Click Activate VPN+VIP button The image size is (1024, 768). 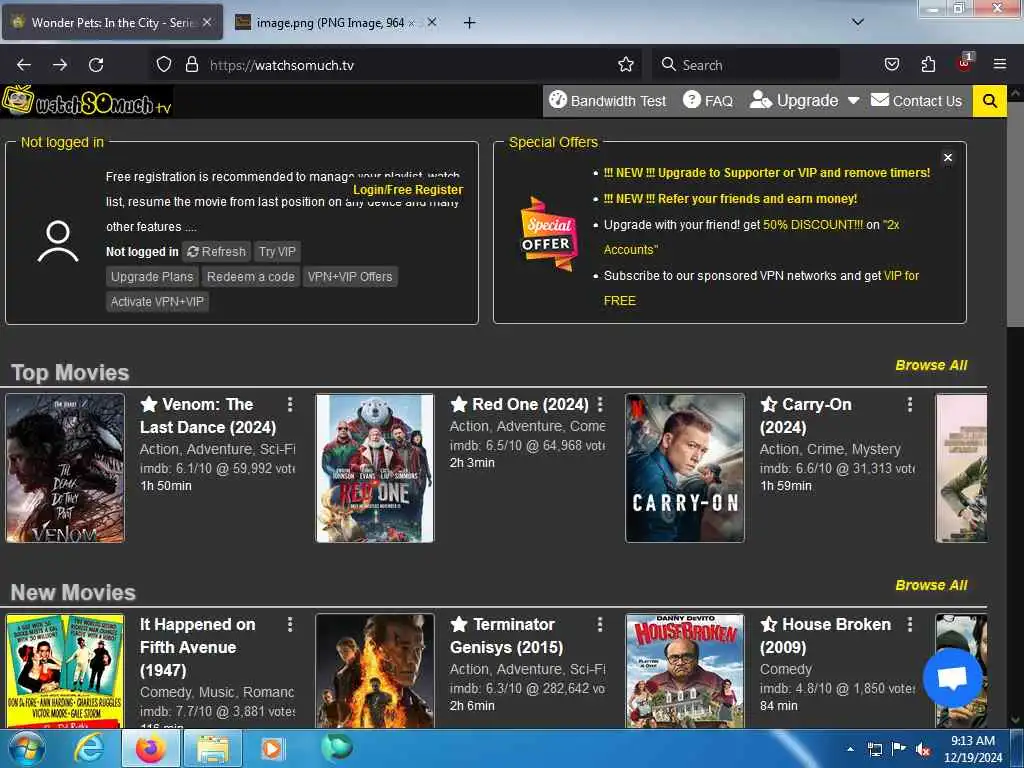point(157,302)
